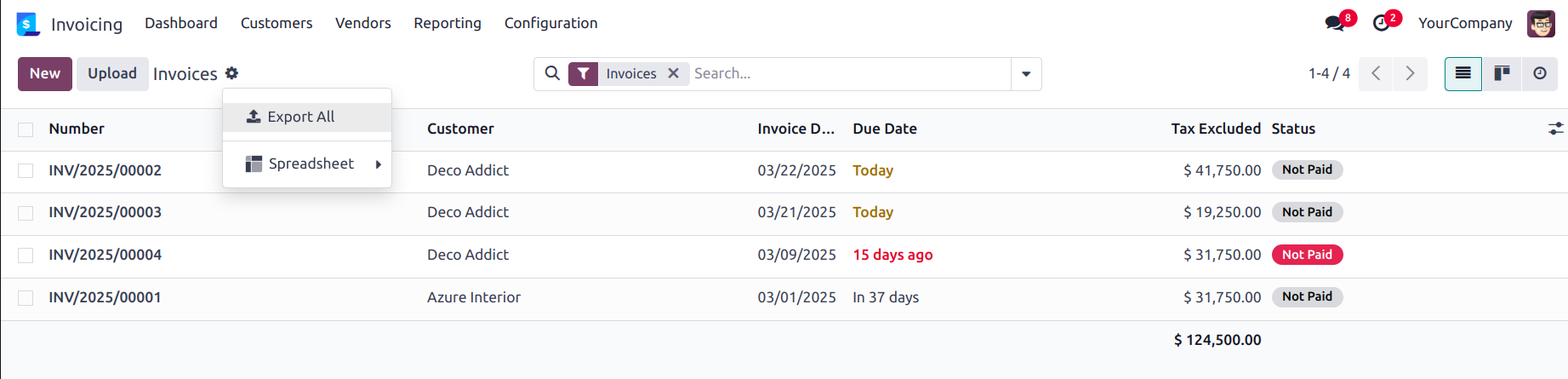
Task: Click the Upload button
Action: click(112, 74)
